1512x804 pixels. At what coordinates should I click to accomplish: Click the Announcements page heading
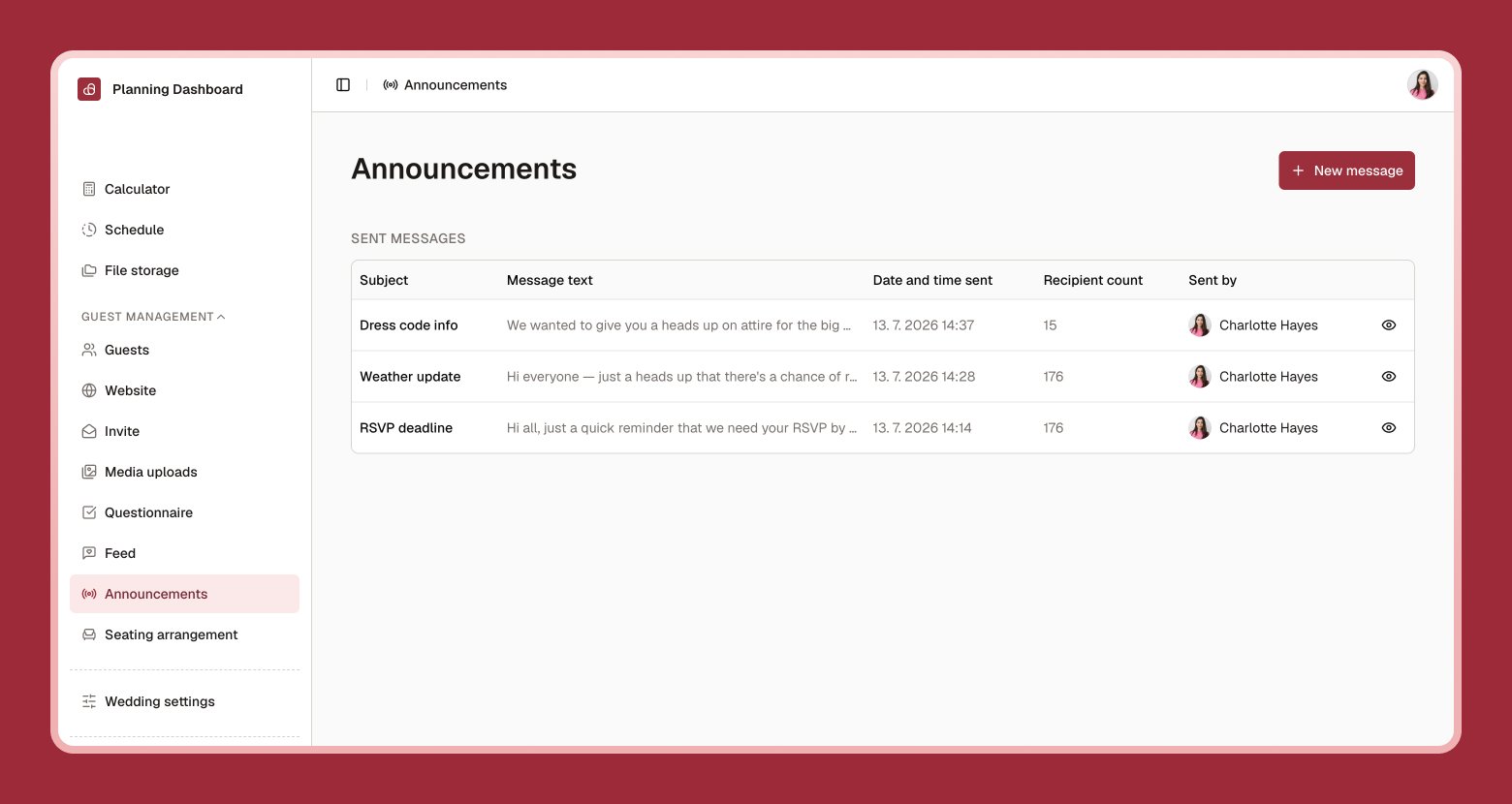coord(464,169)
